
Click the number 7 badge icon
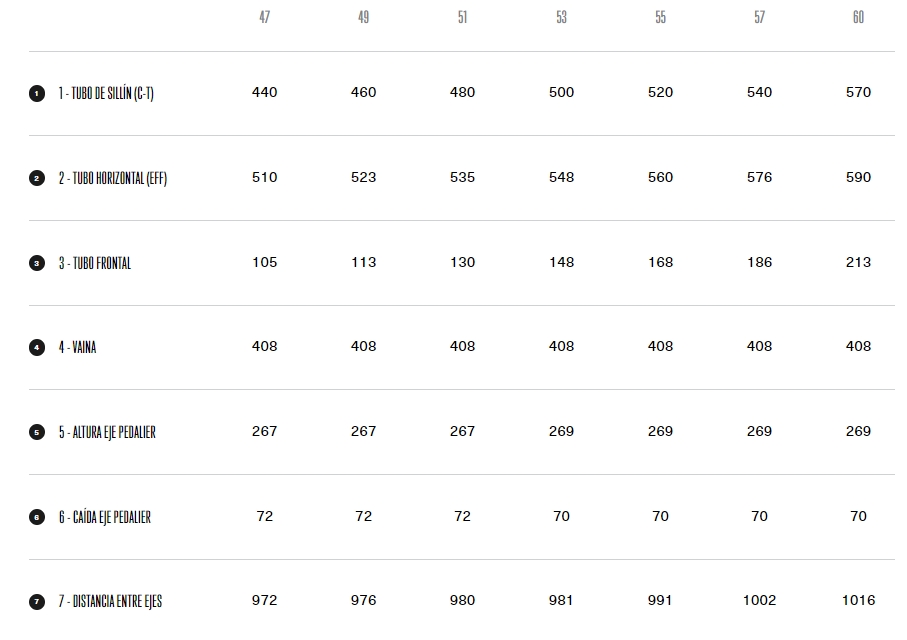pos(37,602)
